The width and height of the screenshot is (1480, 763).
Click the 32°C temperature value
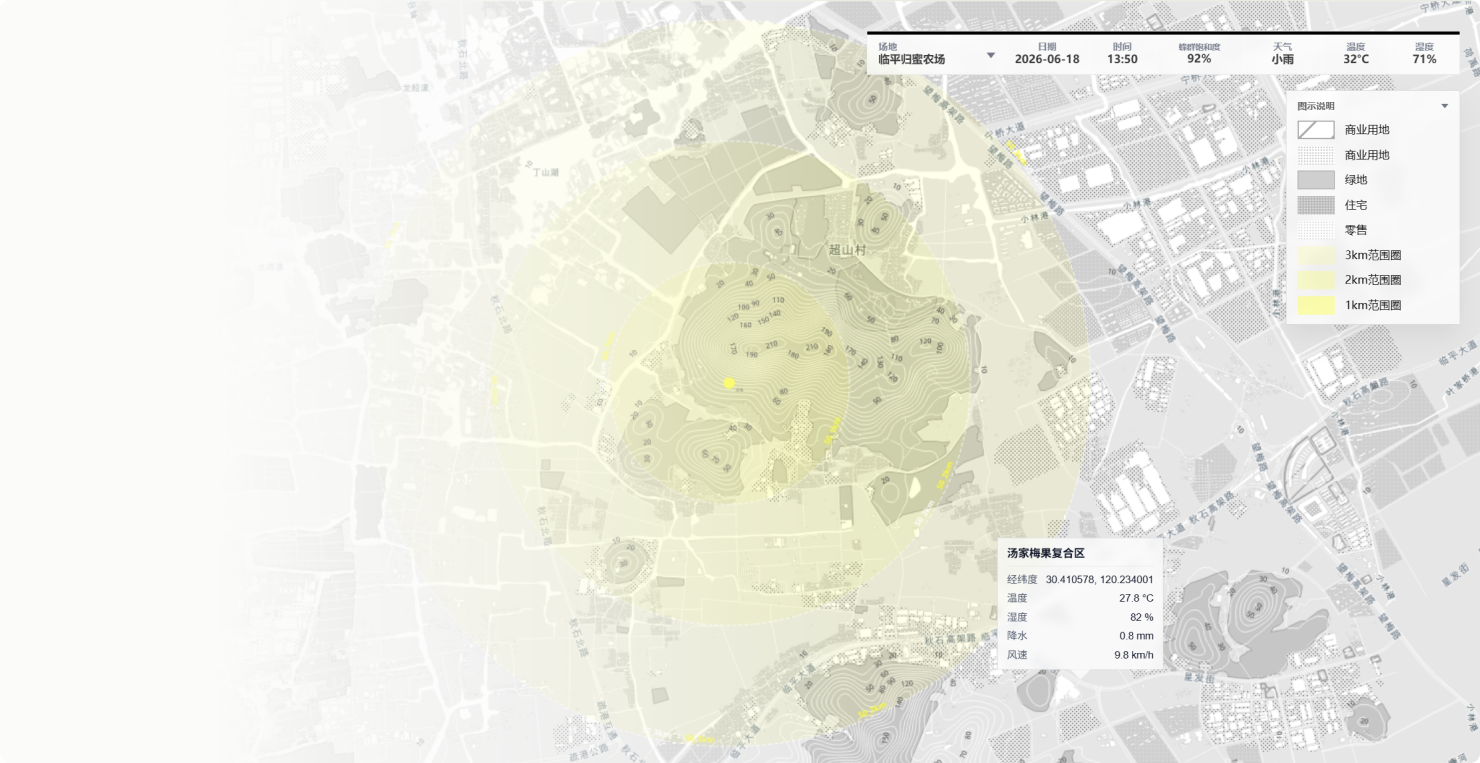coord(1356,59)
